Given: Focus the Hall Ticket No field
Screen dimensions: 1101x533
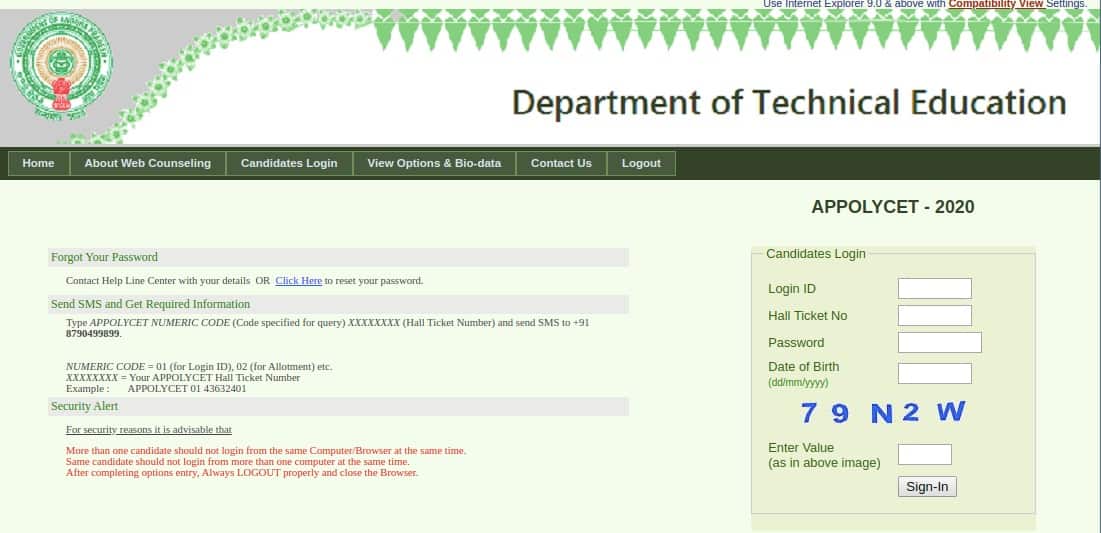Looking at the screenshot, I should point(935,315).
